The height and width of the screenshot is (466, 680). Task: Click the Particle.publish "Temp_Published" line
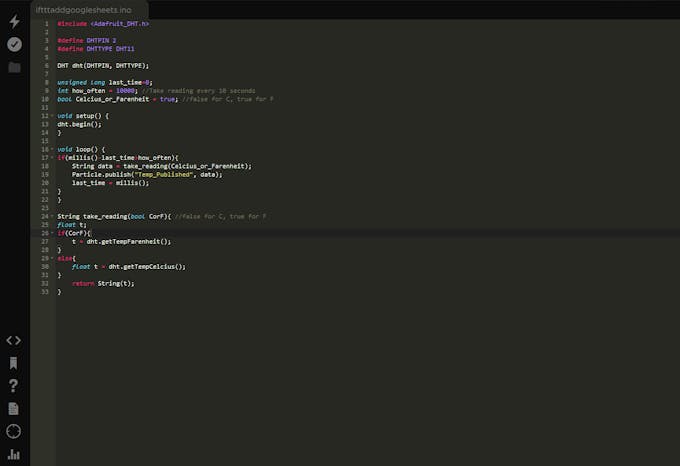(147, 174)
